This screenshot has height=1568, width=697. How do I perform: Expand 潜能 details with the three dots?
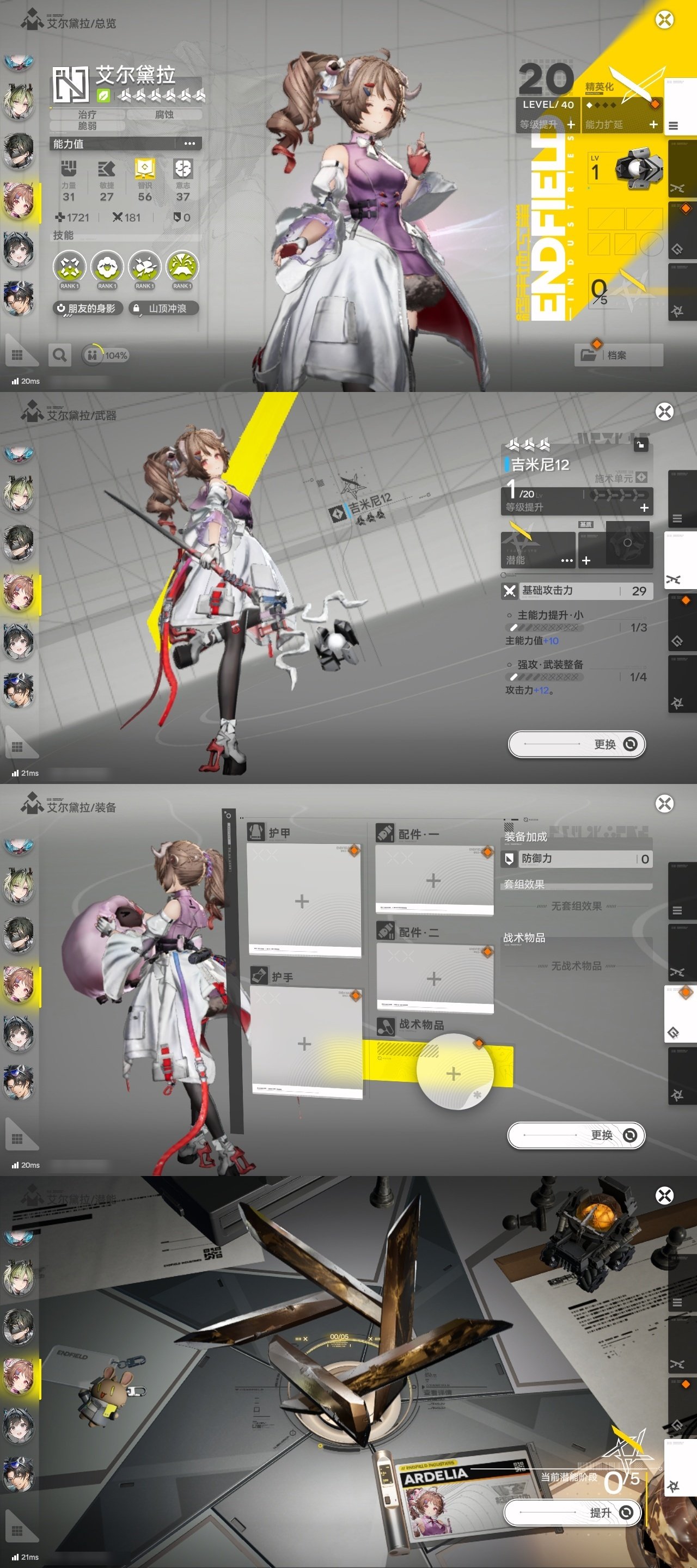(567, 560)
